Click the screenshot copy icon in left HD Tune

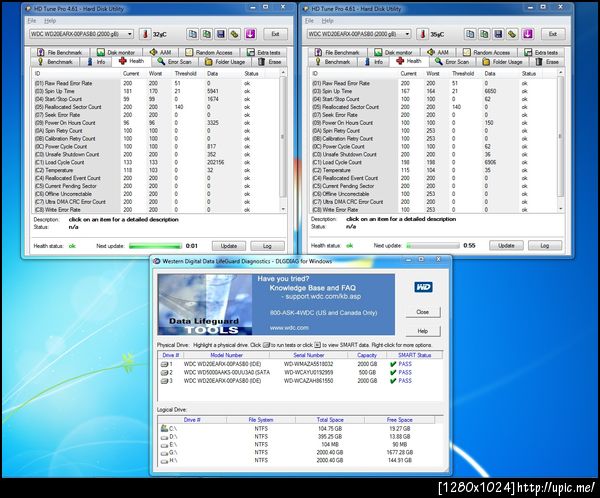(x=207, y=34)
